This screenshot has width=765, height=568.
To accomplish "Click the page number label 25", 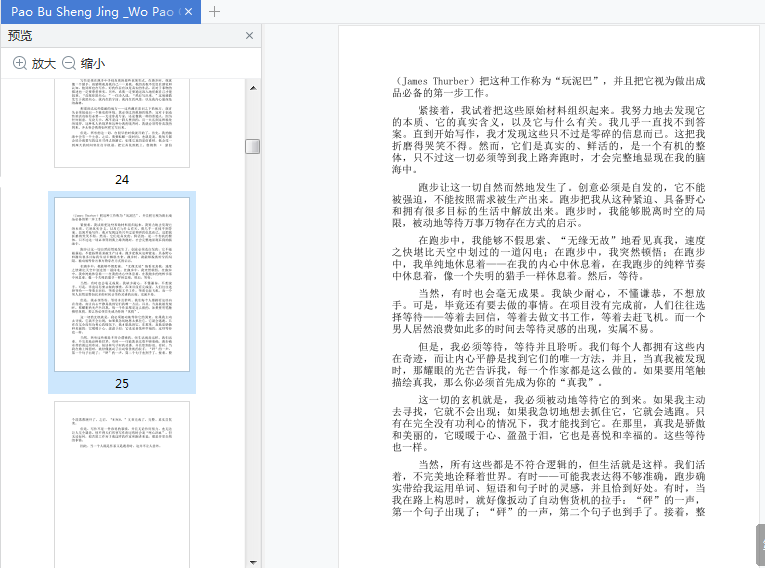I will pos(122,384).
